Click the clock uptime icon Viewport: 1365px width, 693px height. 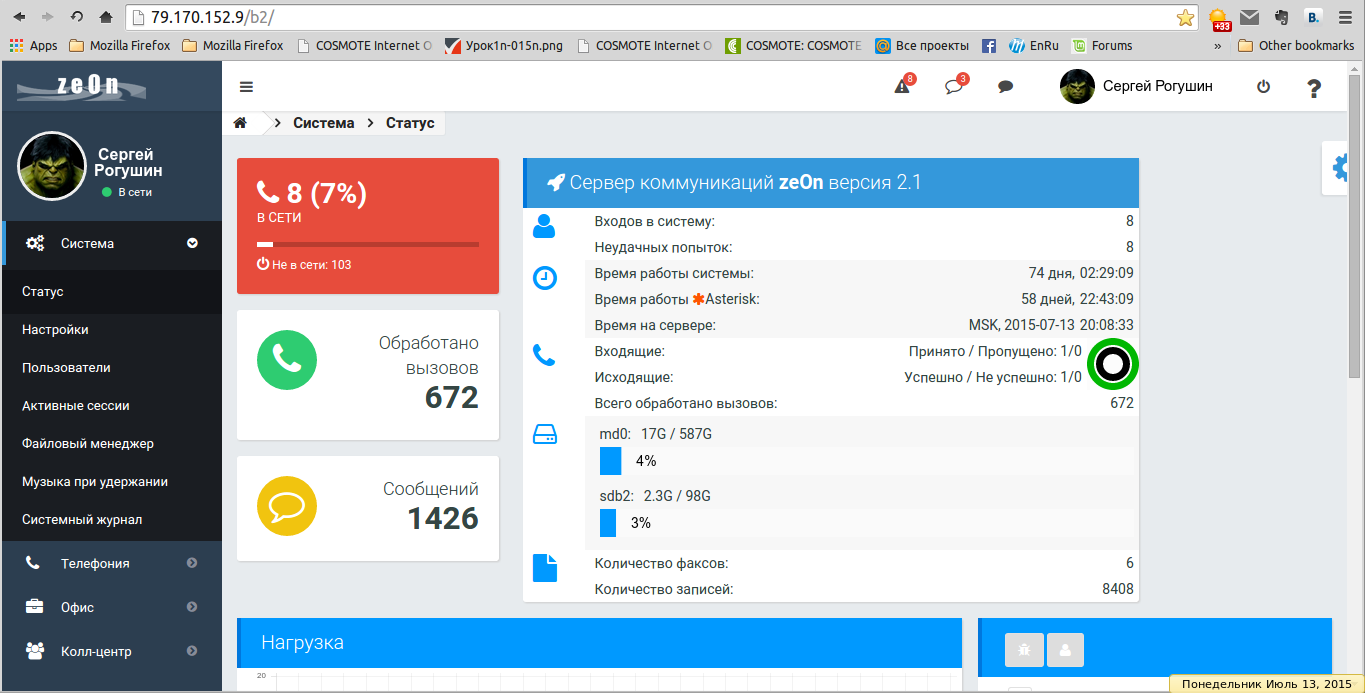tap(544, 278)
